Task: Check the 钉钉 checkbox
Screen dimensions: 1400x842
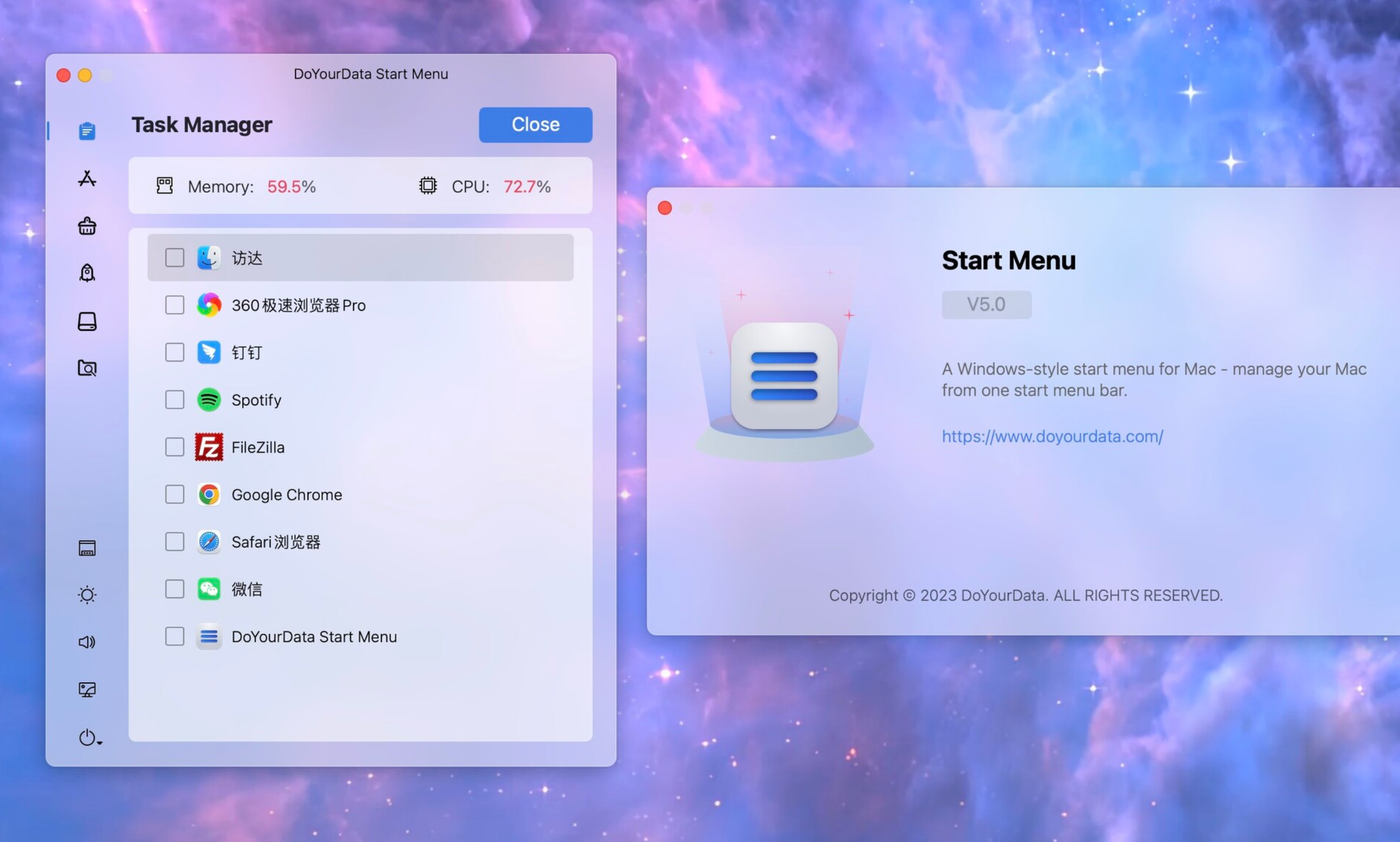Action: tap(175, 352)
